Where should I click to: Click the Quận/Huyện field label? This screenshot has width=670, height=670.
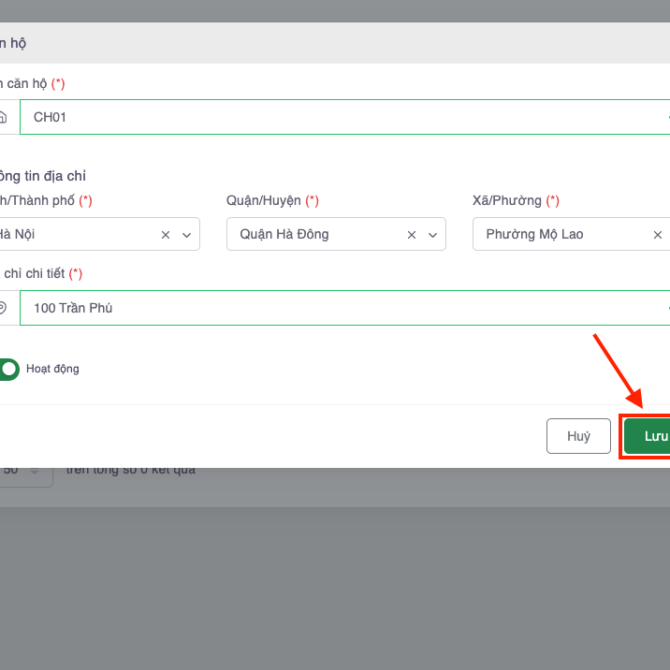pyautogui.click(x=264, y=200)
